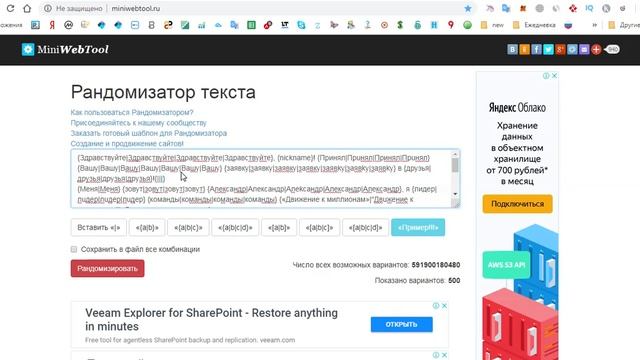Share page on VKontakte
The width and height of the screenshot is (640, 360).
(x=512, y=49)
